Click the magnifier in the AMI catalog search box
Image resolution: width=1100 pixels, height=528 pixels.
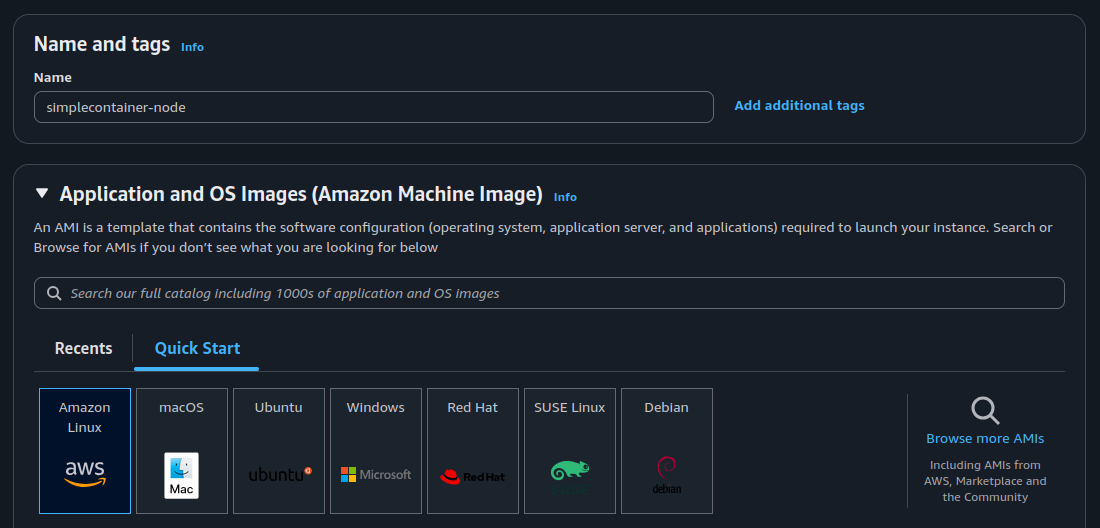click(54, 293)
